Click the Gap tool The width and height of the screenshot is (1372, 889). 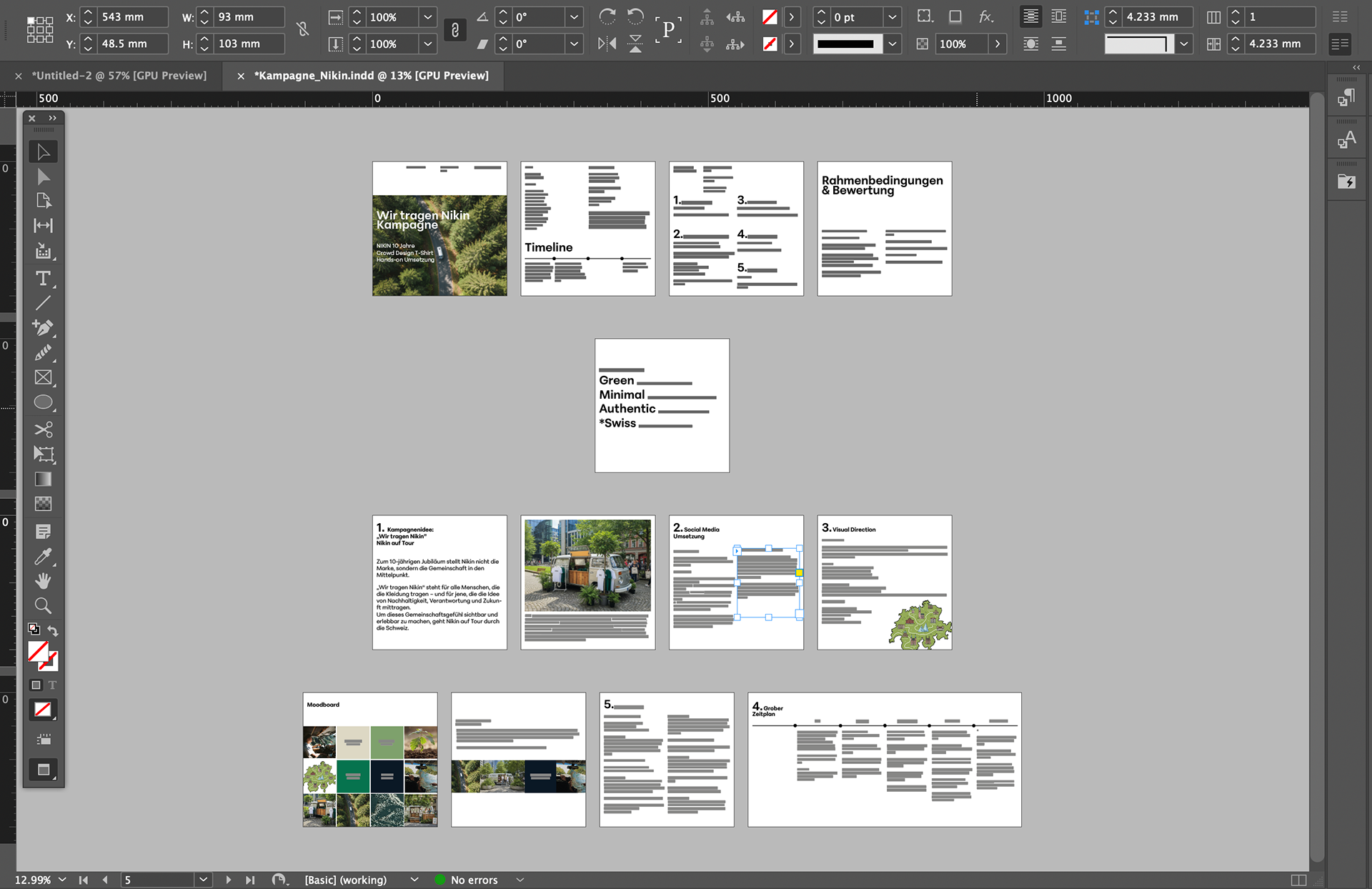[43, 226]
